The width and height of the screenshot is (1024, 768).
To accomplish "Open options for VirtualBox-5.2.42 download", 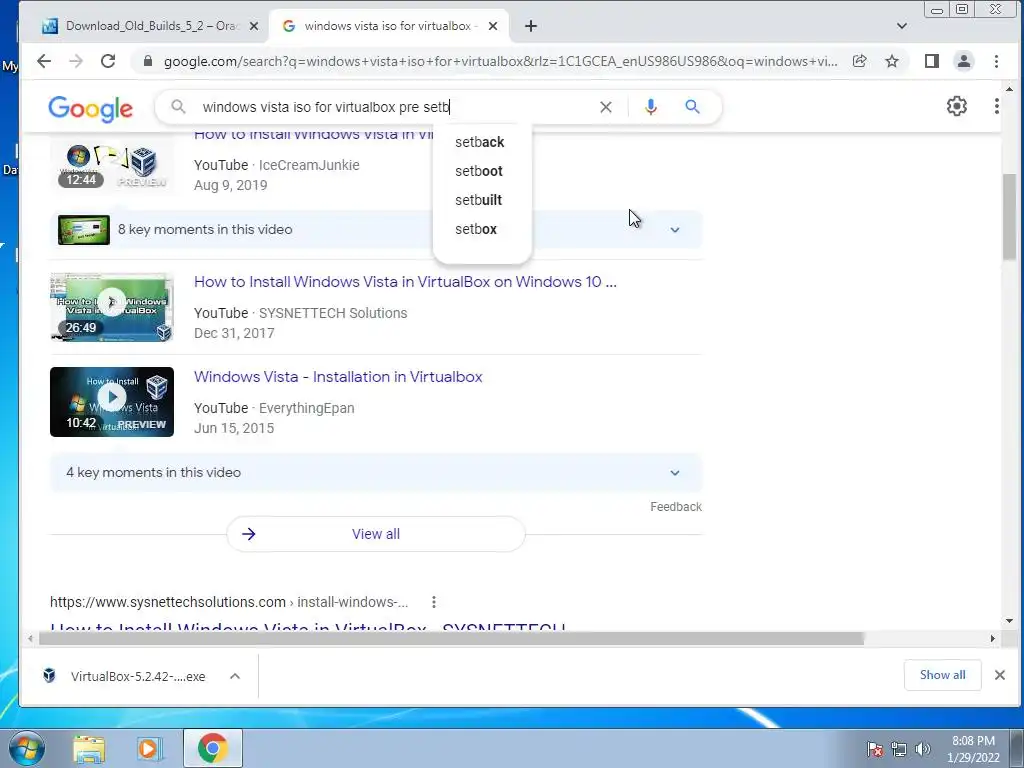I will pyautogui.click(x=235, y=677).
